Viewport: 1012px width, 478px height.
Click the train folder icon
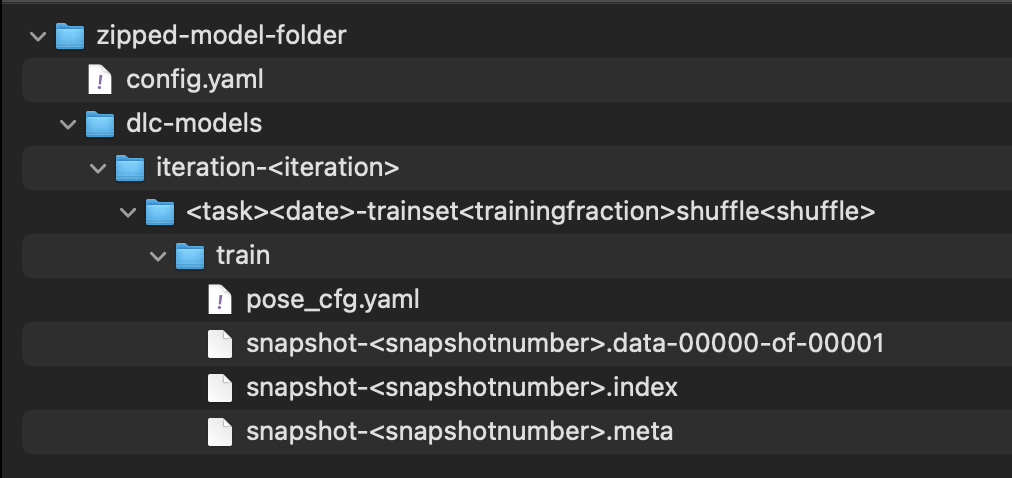[190, 256]
